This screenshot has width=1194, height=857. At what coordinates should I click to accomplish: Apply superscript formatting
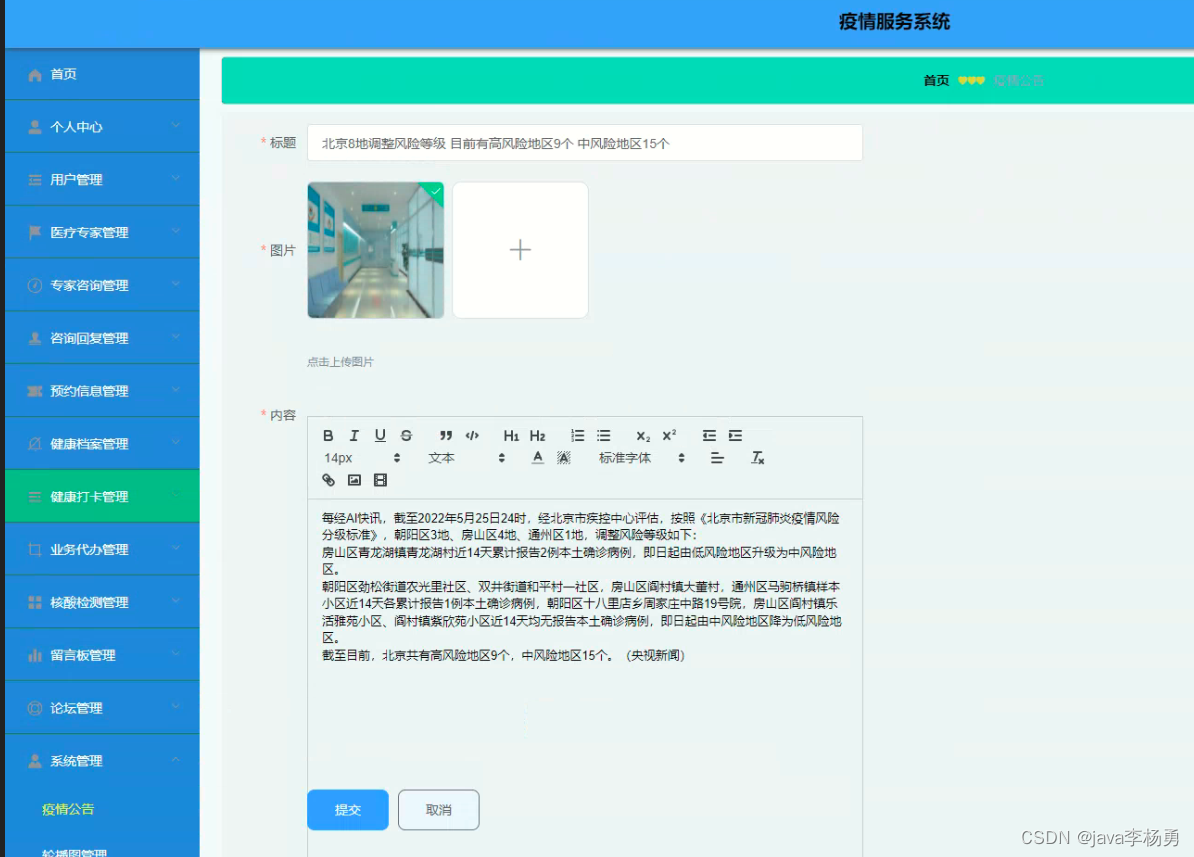669,436
